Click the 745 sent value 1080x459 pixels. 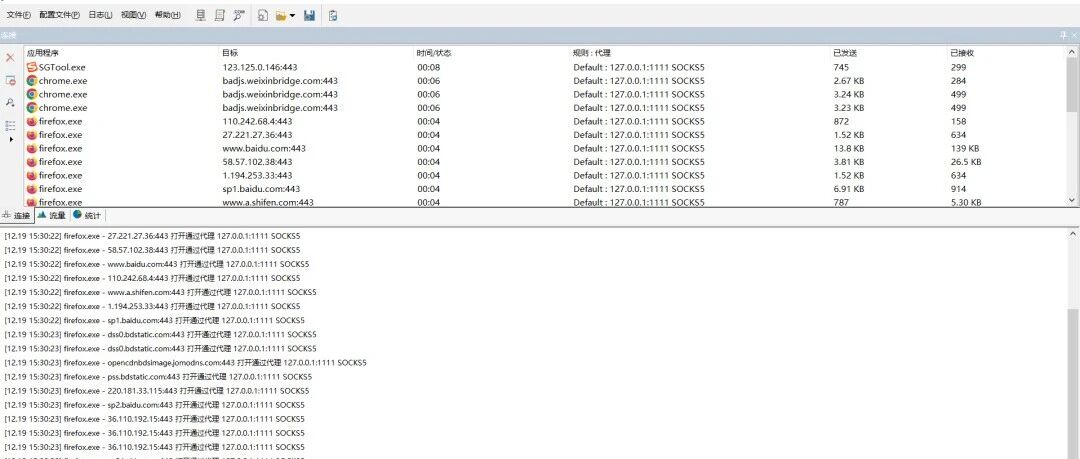[840, 67]
